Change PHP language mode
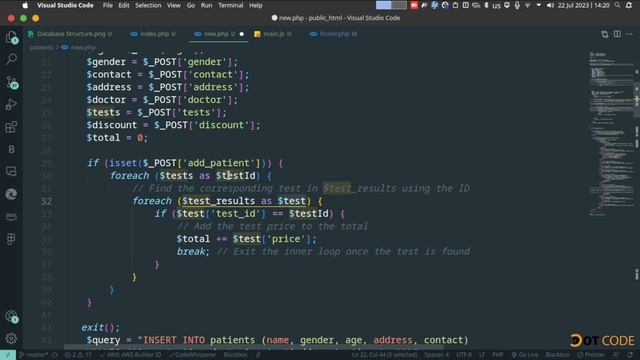Image resolution: width=640 pixels, height=360 pixels. coord(498,355)
